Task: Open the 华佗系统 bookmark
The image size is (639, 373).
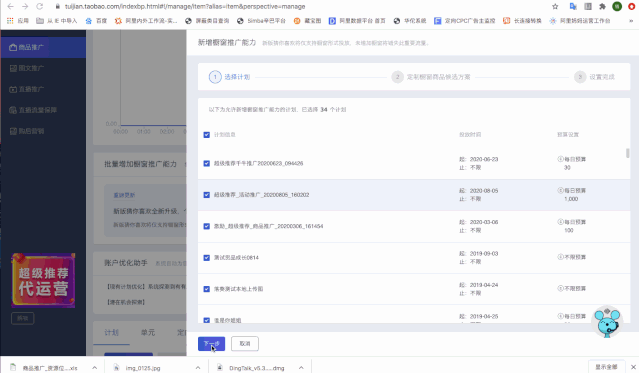Action: tap(410, 21)
